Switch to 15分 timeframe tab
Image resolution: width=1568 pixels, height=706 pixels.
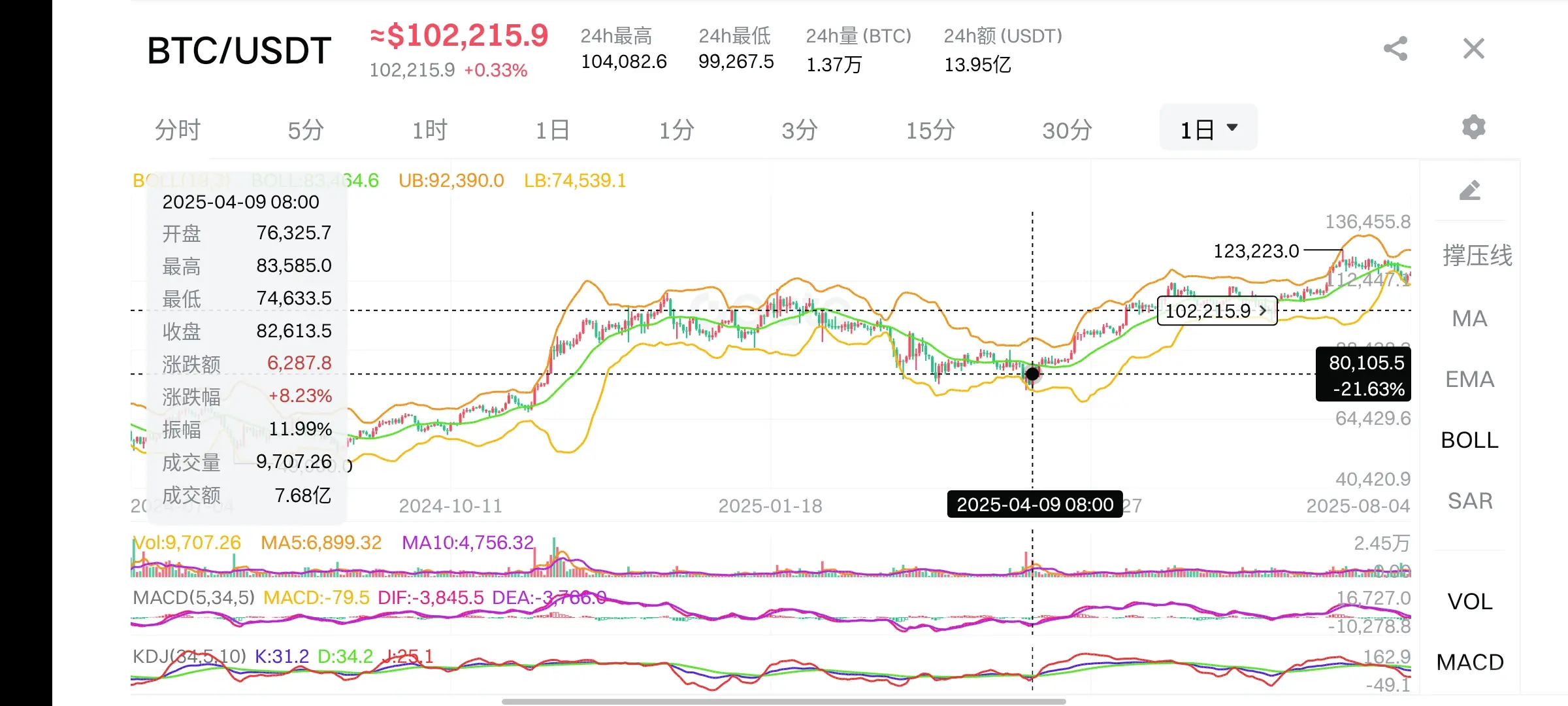930,130
